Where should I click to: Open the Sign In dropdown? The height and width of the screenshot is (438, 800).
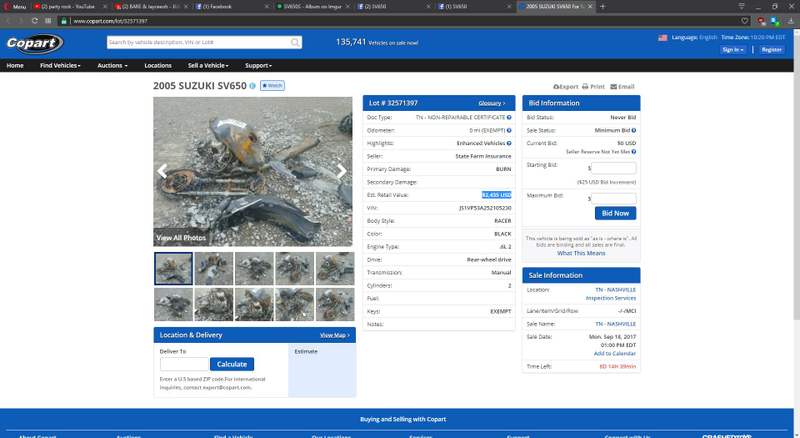coord(733,50)
